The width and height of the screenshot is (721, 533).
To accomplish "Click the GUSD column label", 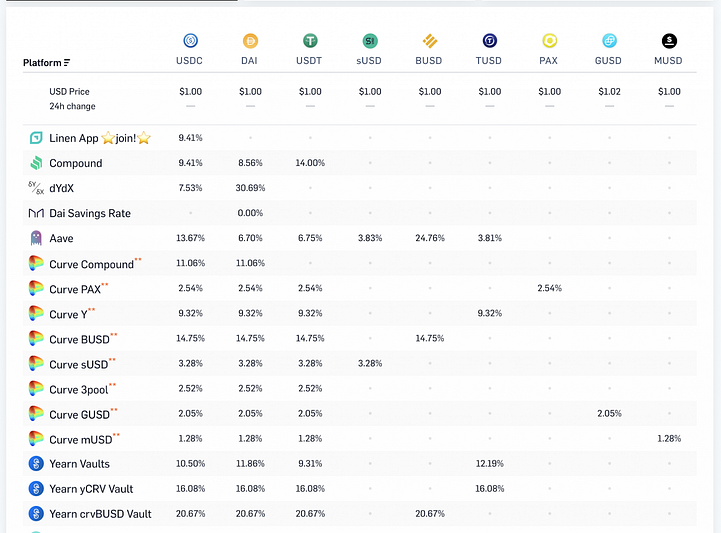I will (608, 61).
